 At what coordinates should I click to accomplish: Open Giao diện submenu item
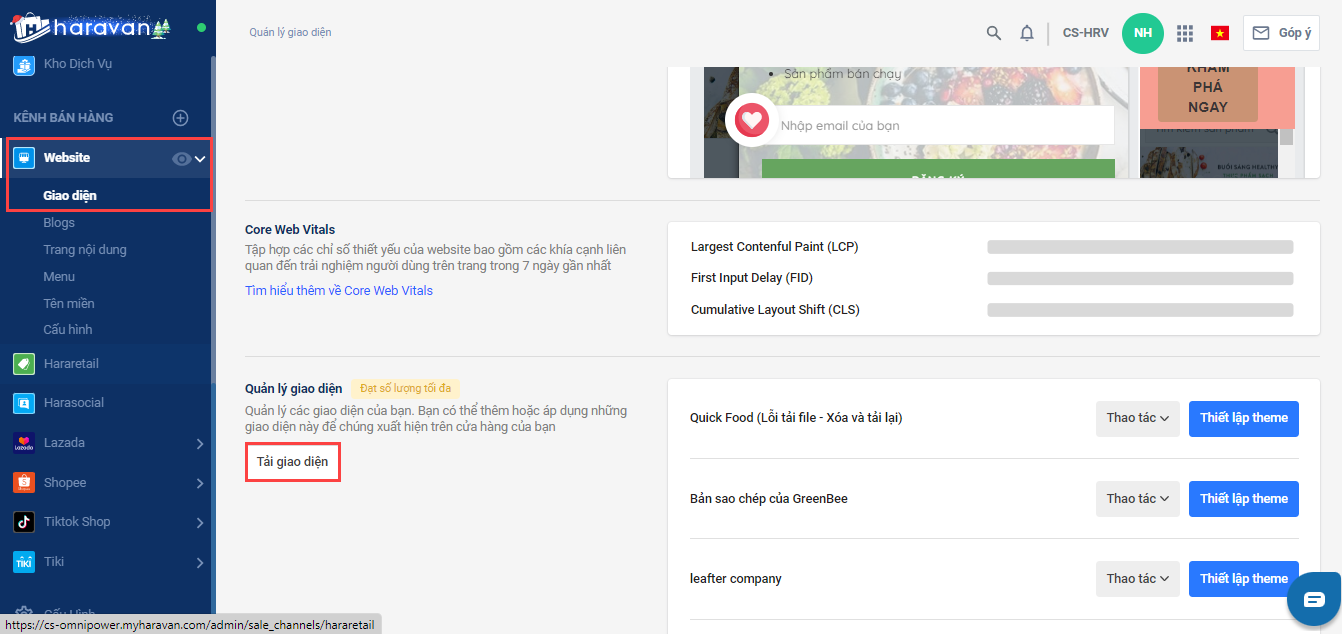point(70,196)
